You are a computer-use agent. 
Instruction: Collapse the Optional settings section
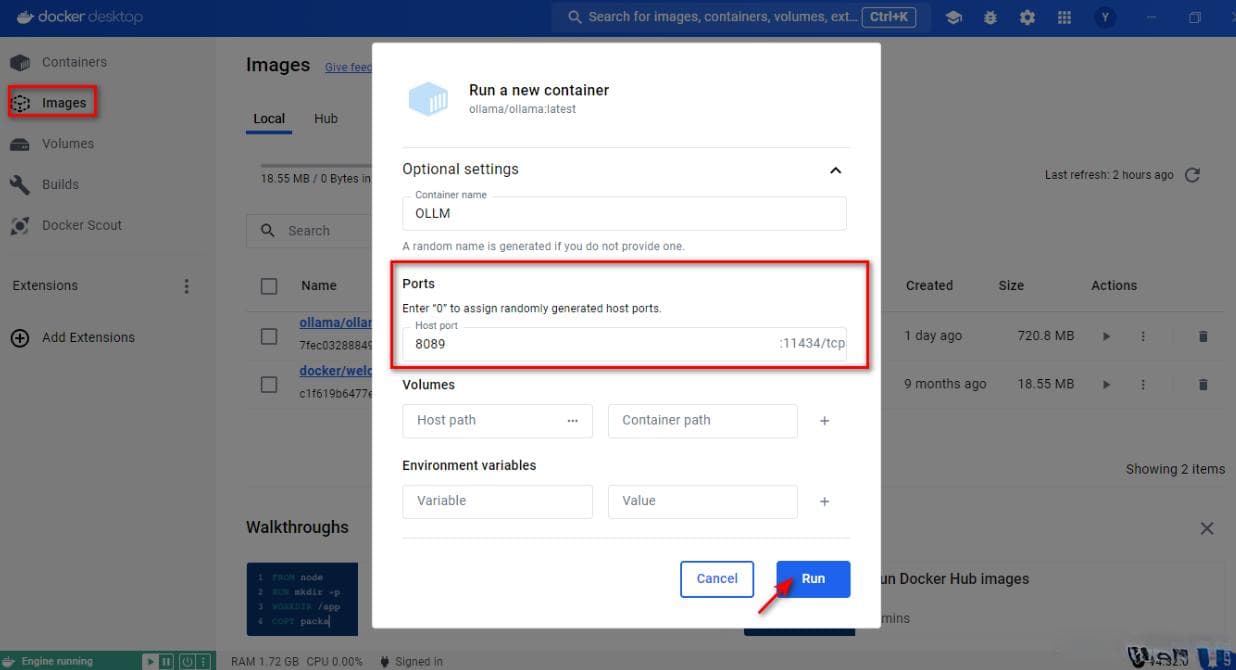coord(835,170)
